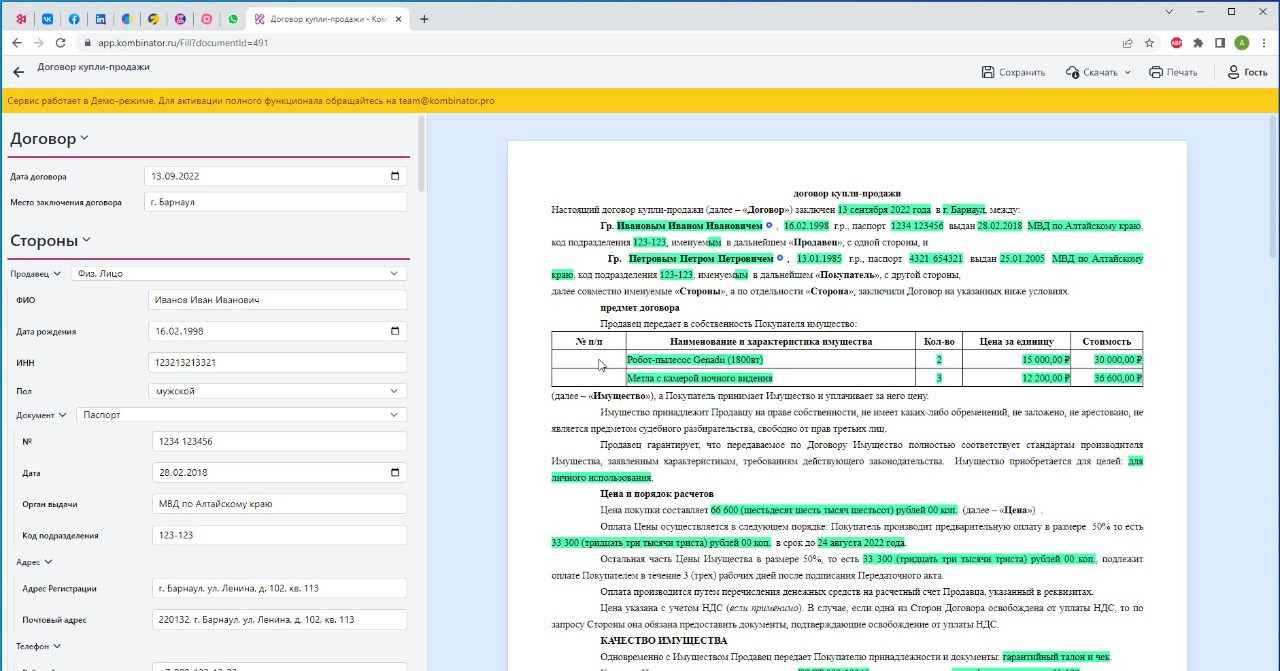Screen dimensions: 1280x671
Task: Toggle the Продавец group chevron
Action: 56,273
